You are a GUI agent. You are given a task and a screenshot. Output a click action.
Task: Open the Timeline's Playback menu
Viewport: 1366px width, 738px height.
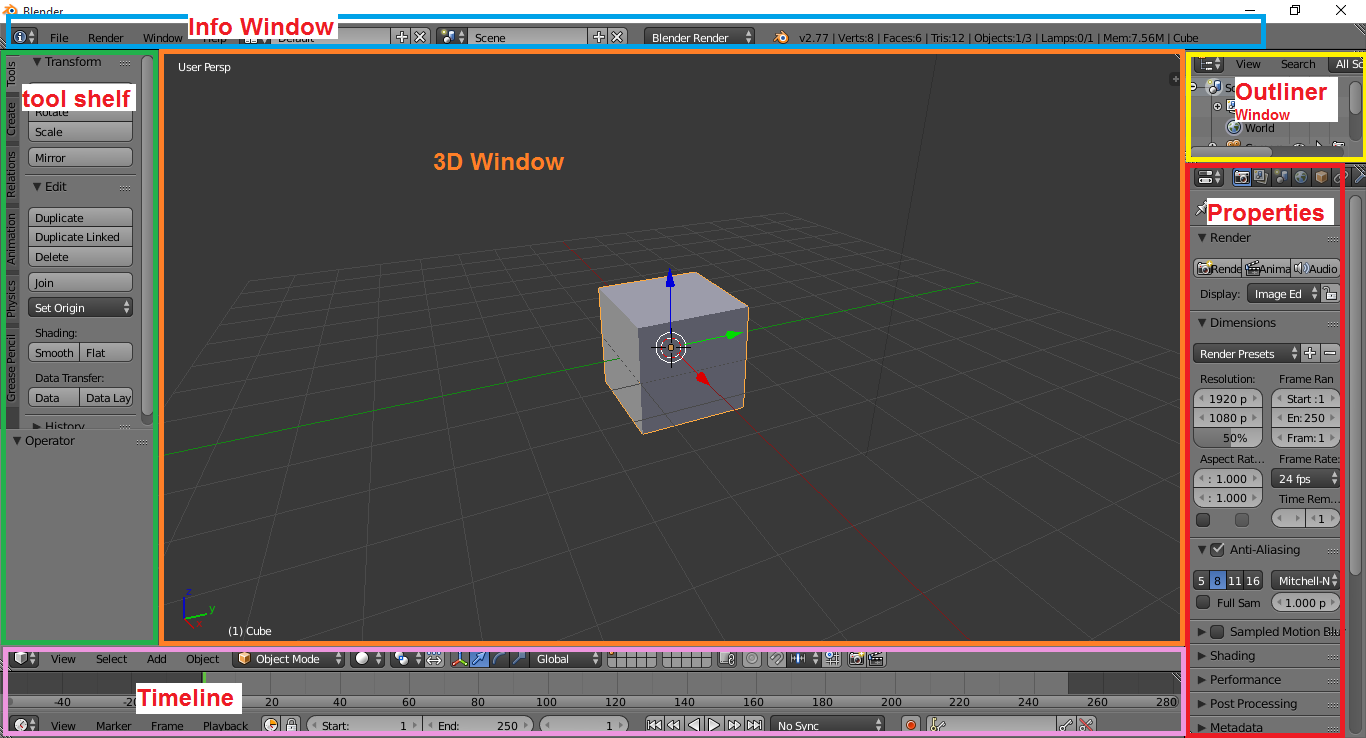(225, 725)
